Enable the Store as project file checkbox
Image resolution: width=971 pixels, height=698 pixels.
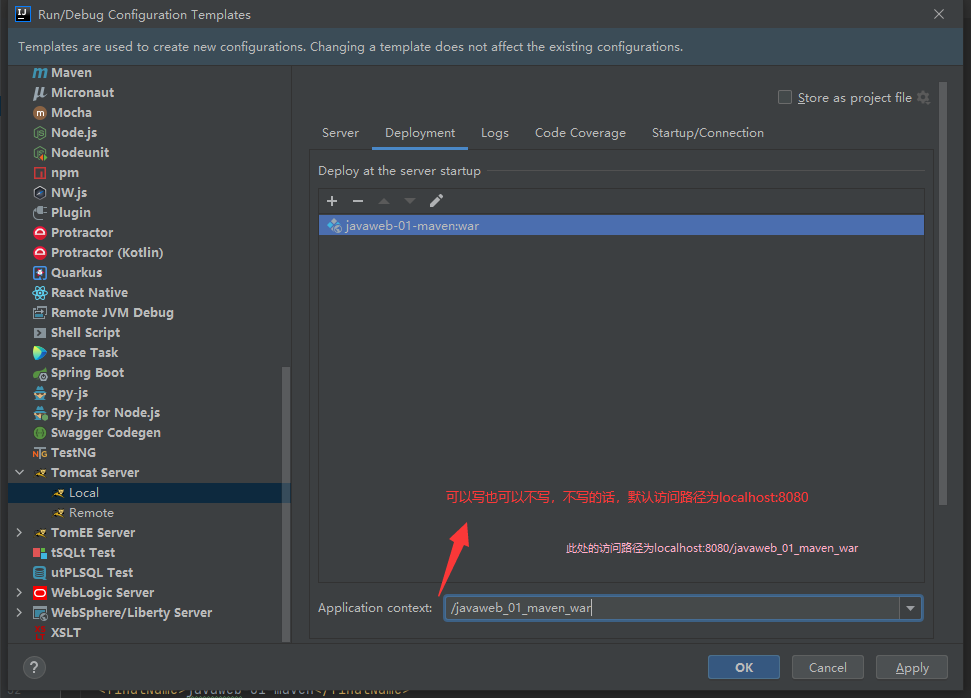point(785,97)
